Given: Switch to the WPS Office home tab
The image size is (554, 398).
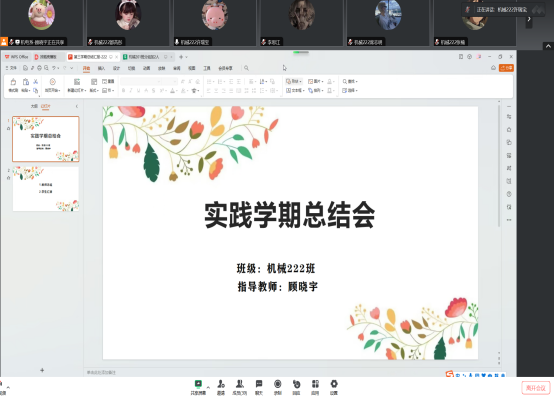Looking at the screenshot, I should point(17,57).
